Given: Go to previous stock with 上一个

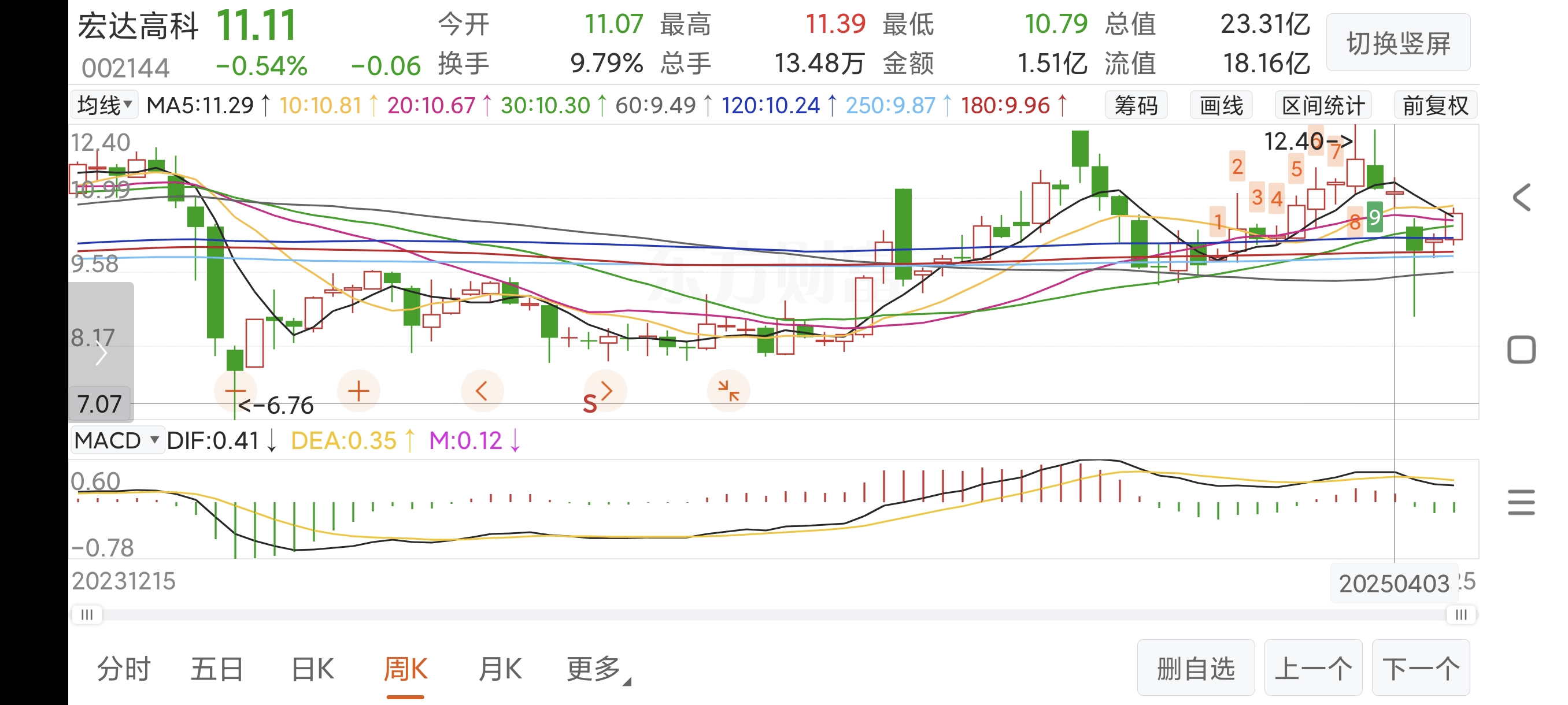Looking at the screenshot, I should [1313, 668].
